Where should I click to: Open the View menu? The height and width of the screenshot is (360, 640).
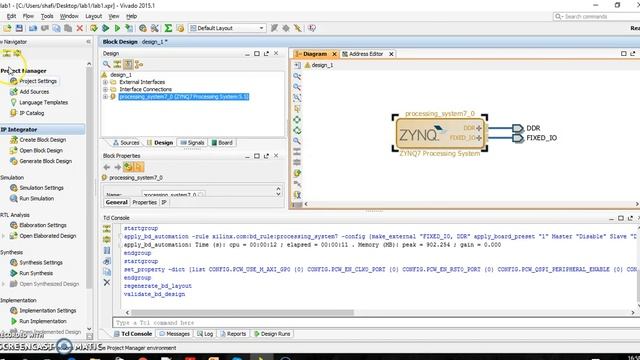(x=113, y=16)
